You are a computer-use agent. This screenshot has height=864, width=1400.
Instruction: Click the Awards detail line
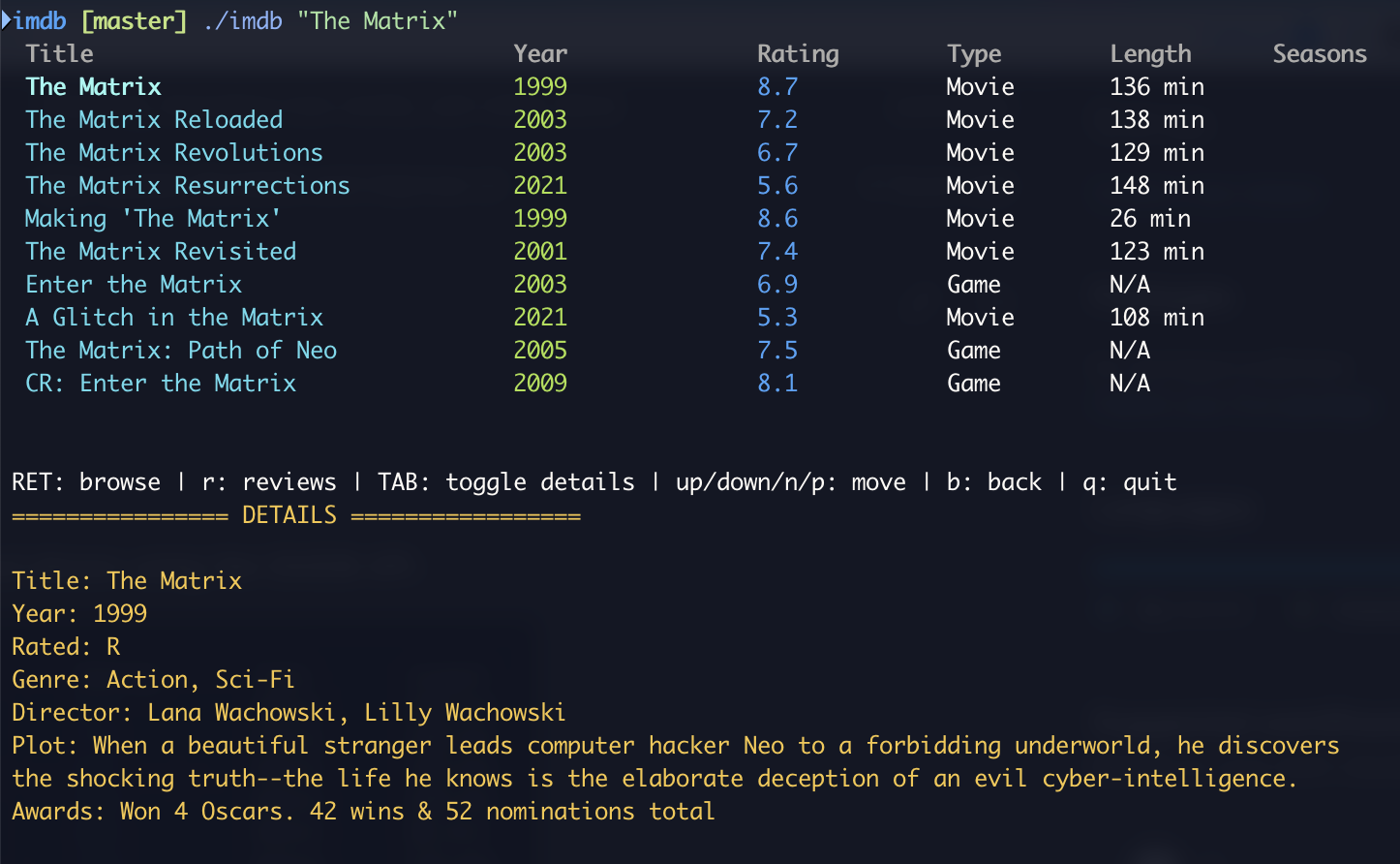(x=363, y=811)
